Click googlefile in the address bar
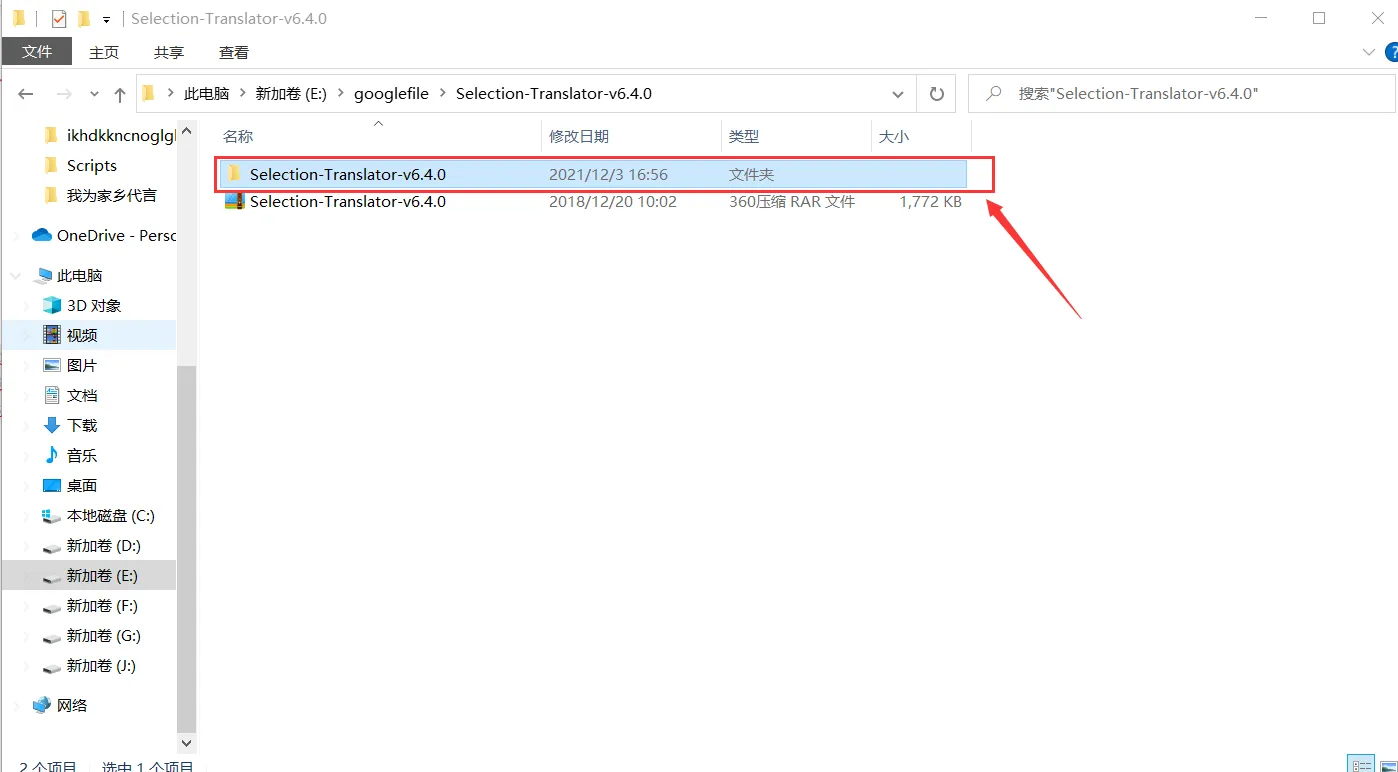Screen dimensions: 1398x772 [x=391, y=93]
